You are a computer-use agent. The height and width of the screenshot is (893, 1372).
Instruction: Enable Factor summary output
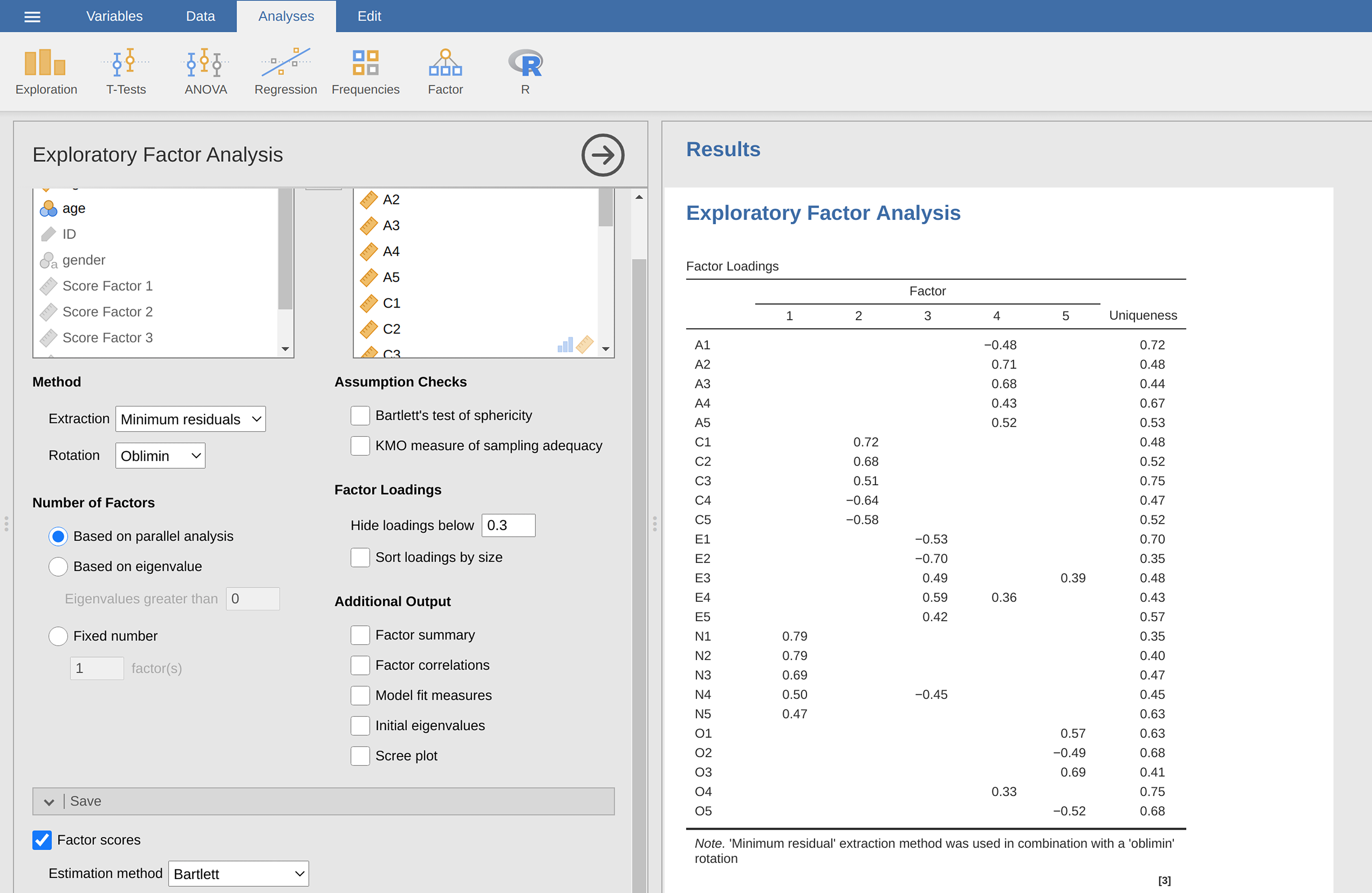pyautogui.click(x=360, y=635)
